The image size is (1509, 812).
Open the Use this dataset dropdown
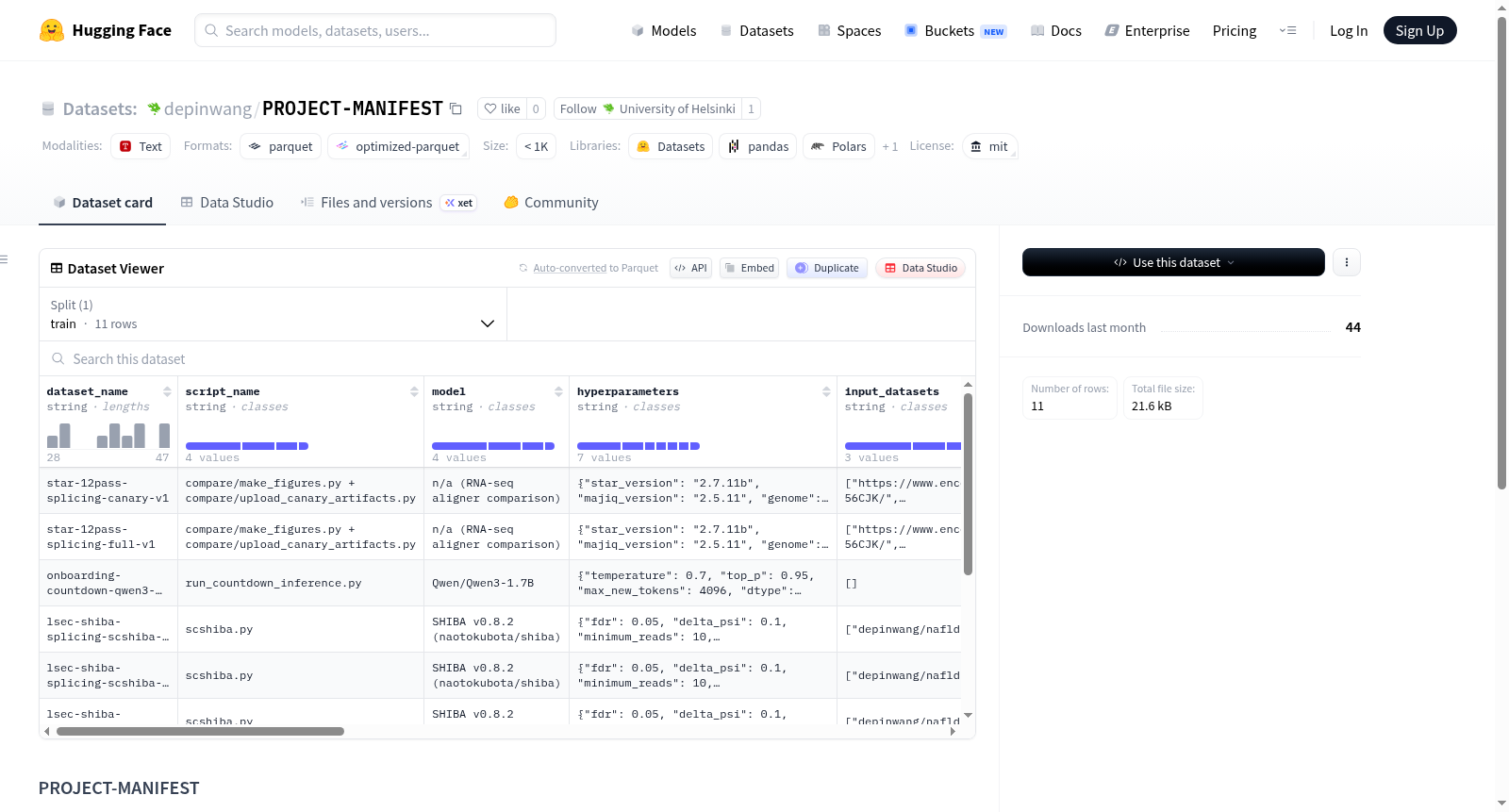[1173, 262]
